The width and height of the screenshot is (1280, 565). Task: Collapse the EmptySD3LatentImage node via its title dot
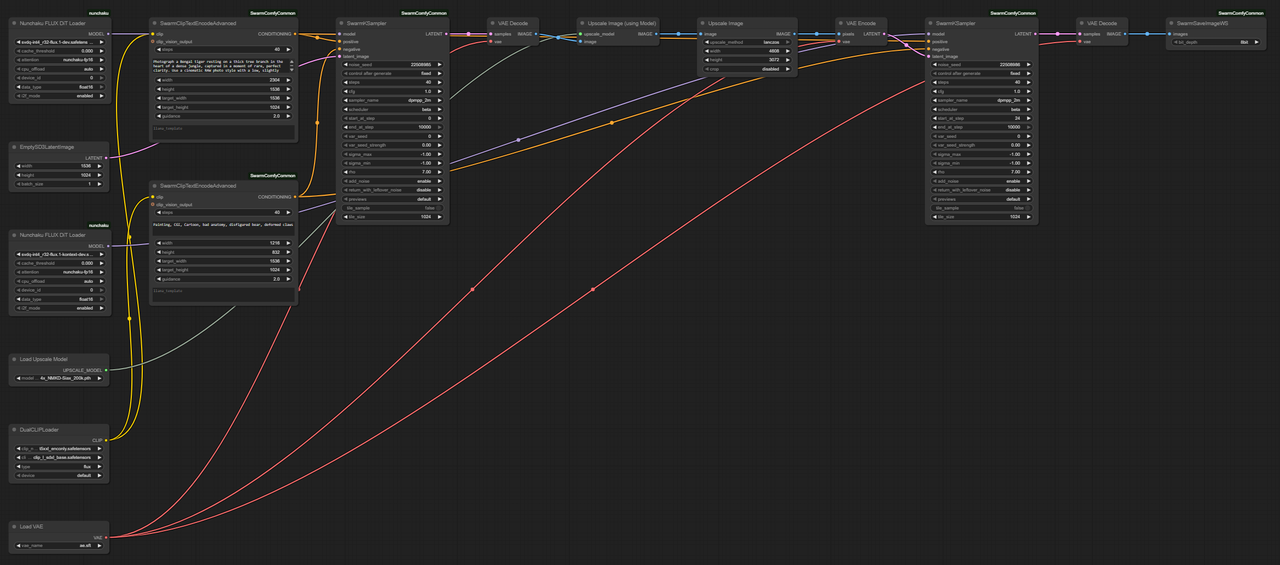pyautogui.click(x=14, y=147)
